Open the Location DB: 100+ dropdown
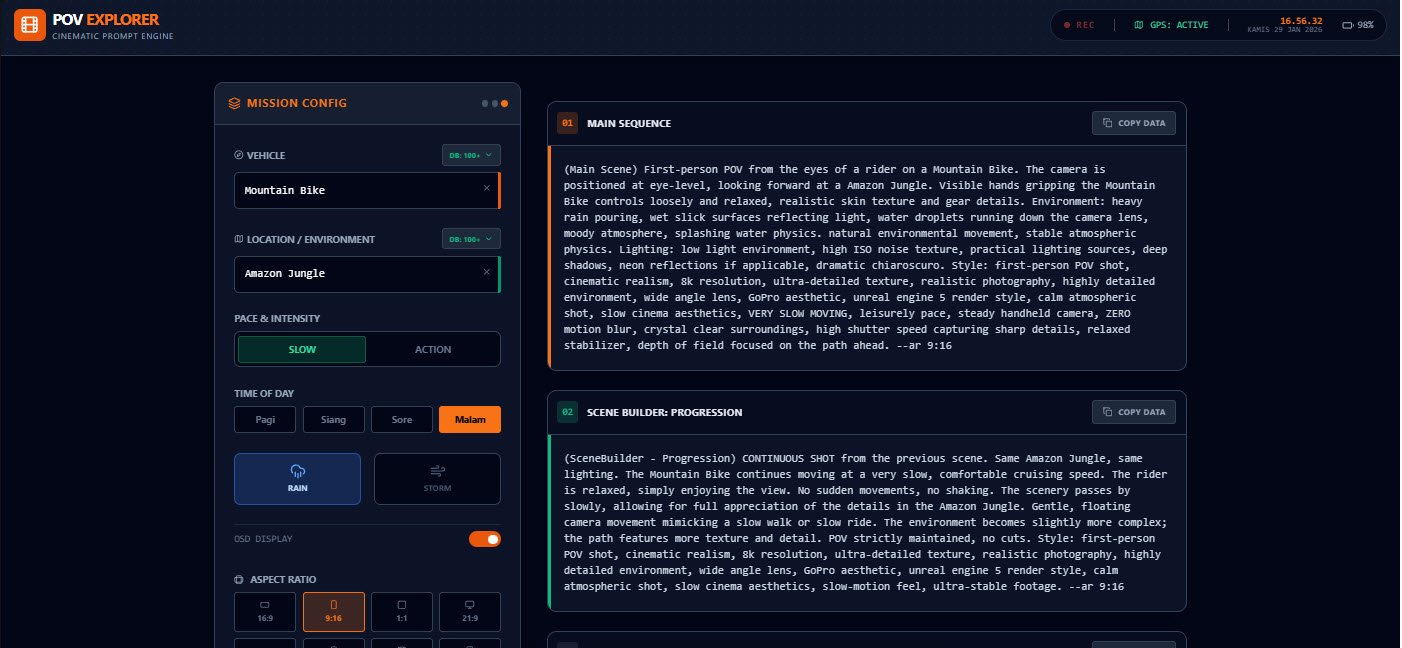The width and height of the screenshot is (1402, 648). point(472,239)
